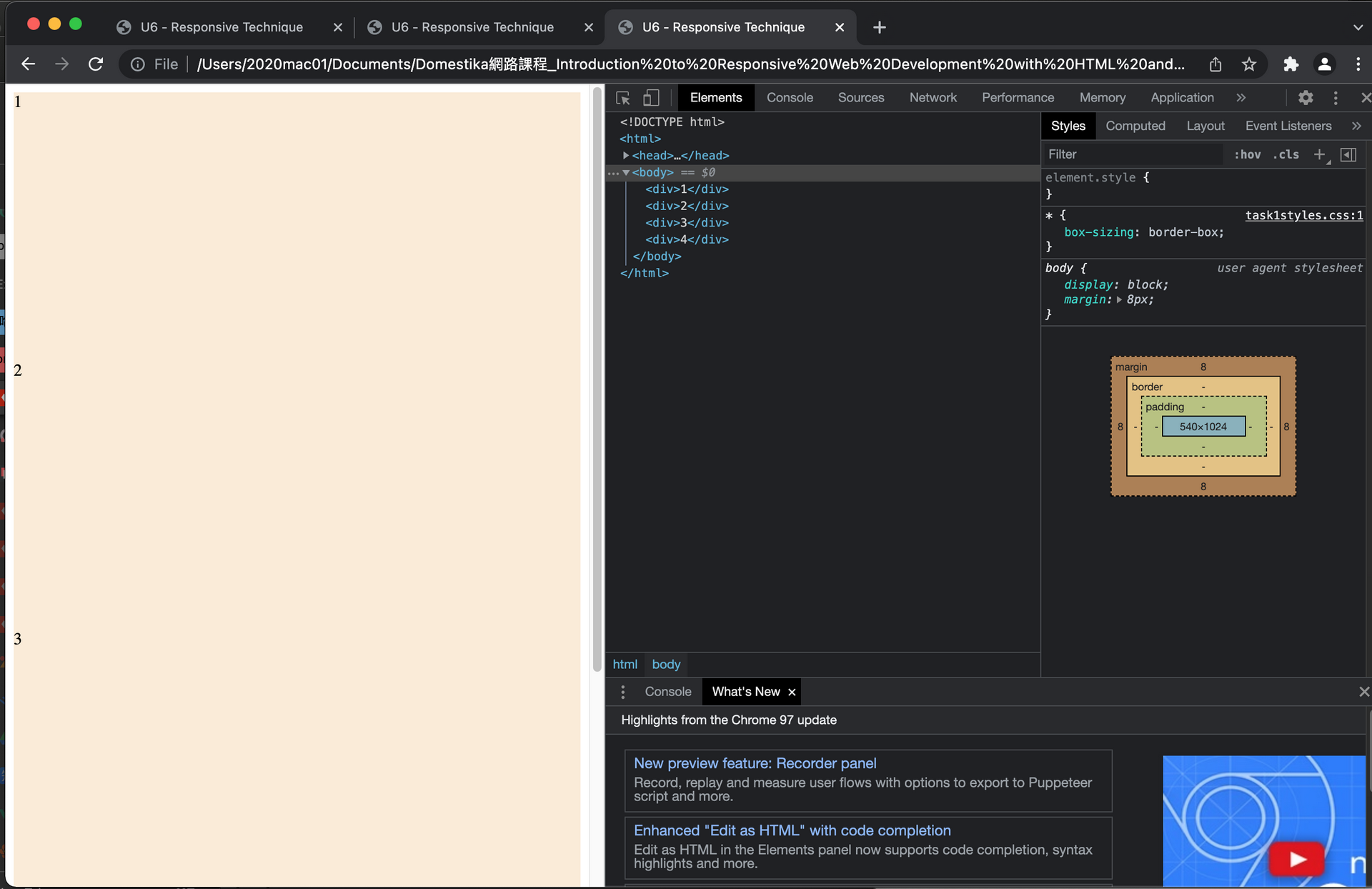Screen dimensions: 1372x889
Task: Bookmark this page with the star icon
Action: [1249, 64]
